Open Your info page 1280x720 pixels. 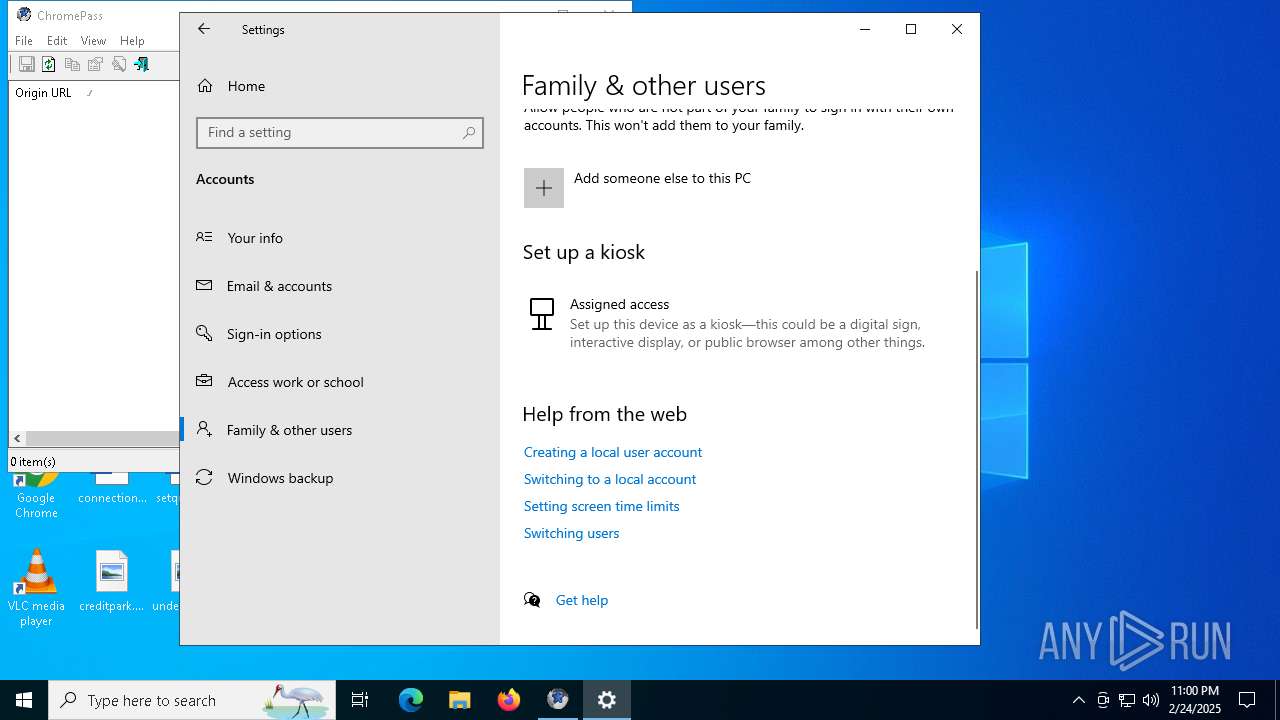coord(340,238)
